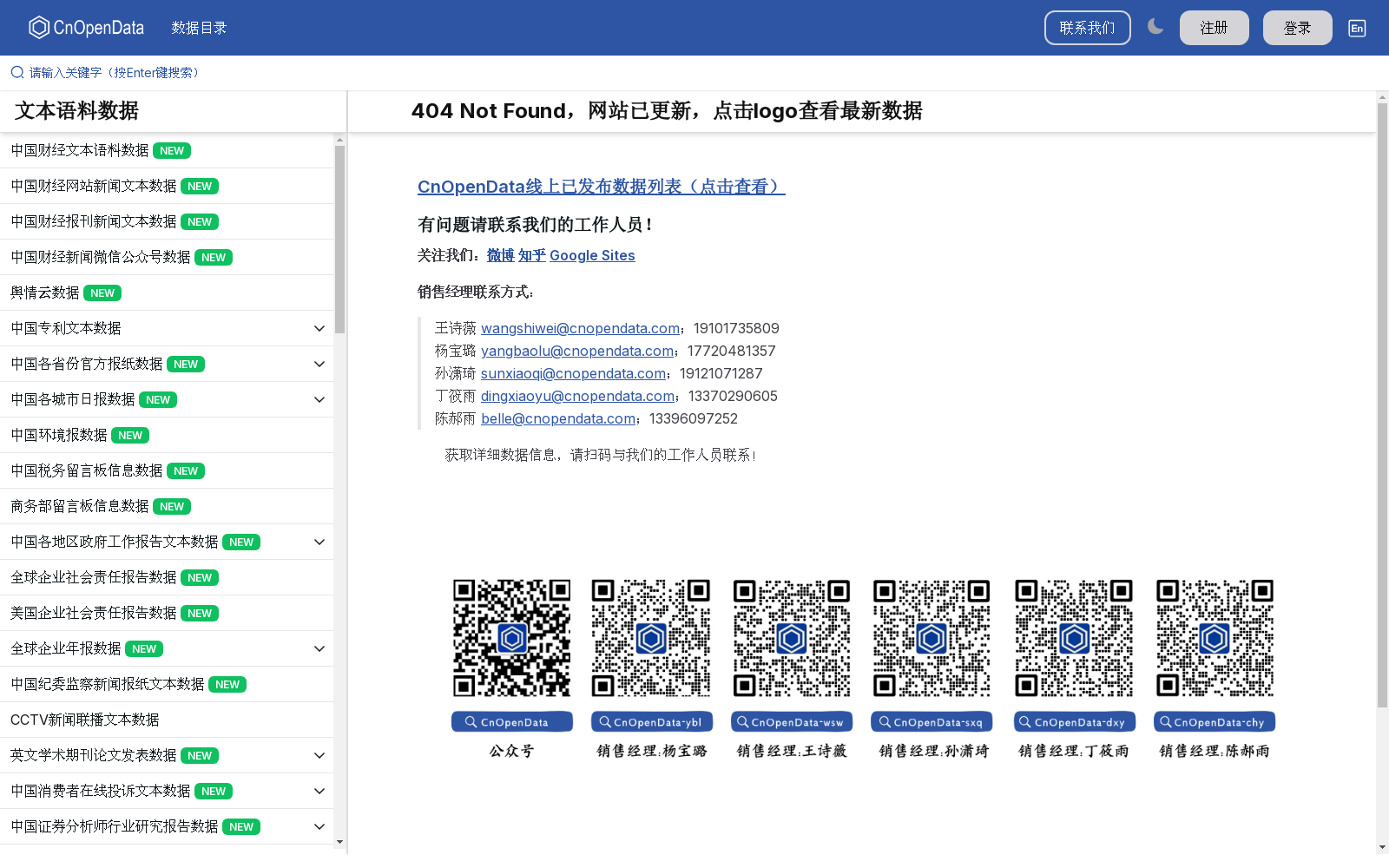Expand 英文学术期刊论文发表数据 chevron
1389x868 pixels.
coord(319,755)
